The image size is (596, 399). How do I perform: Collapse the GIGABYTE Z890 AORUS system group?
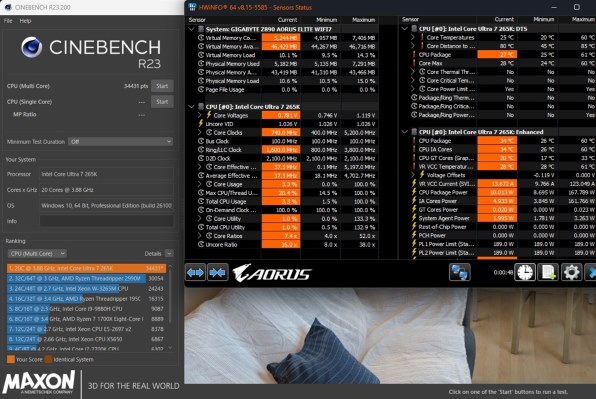tap(192, 29)
